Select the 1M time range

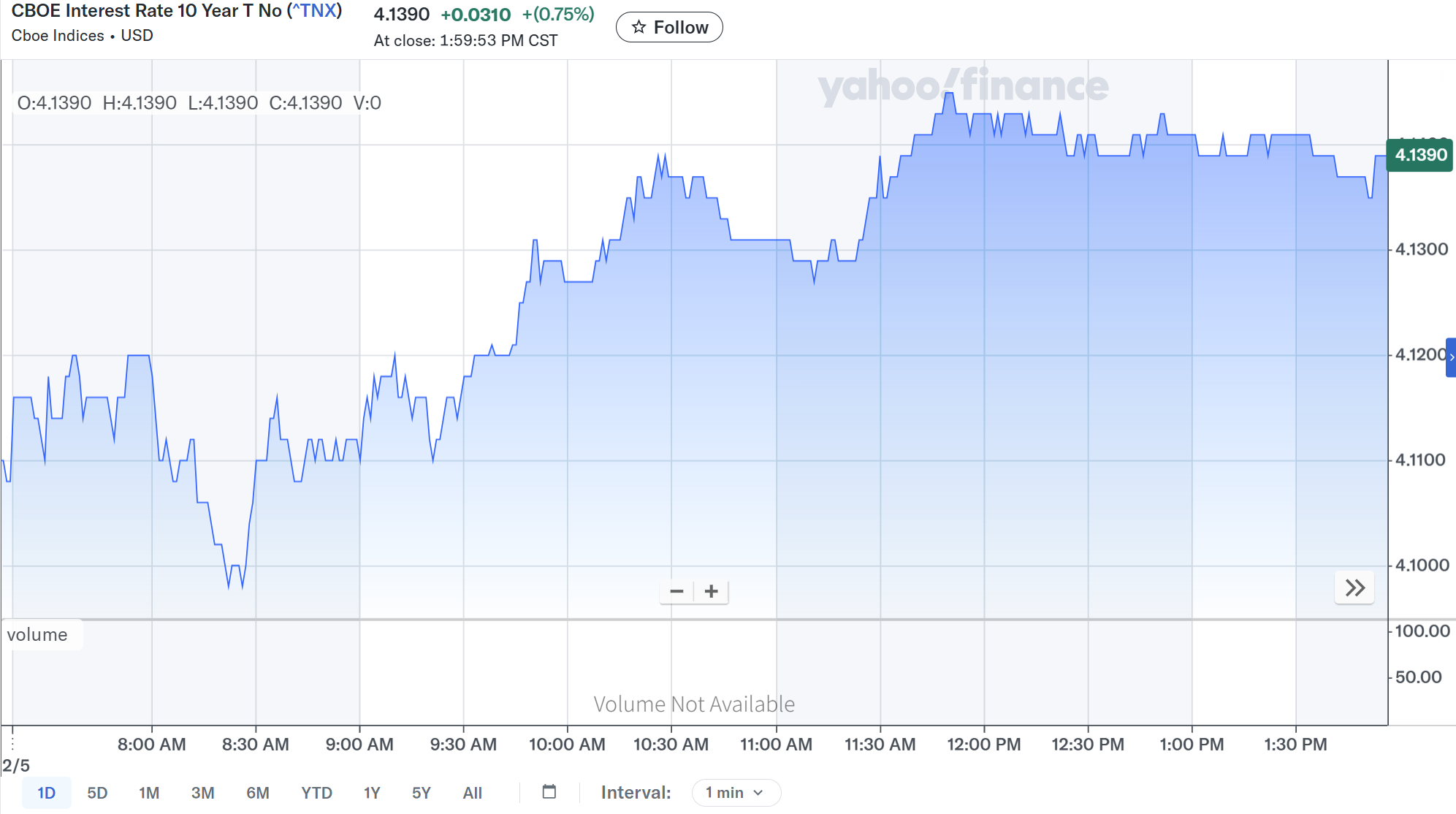149,793
